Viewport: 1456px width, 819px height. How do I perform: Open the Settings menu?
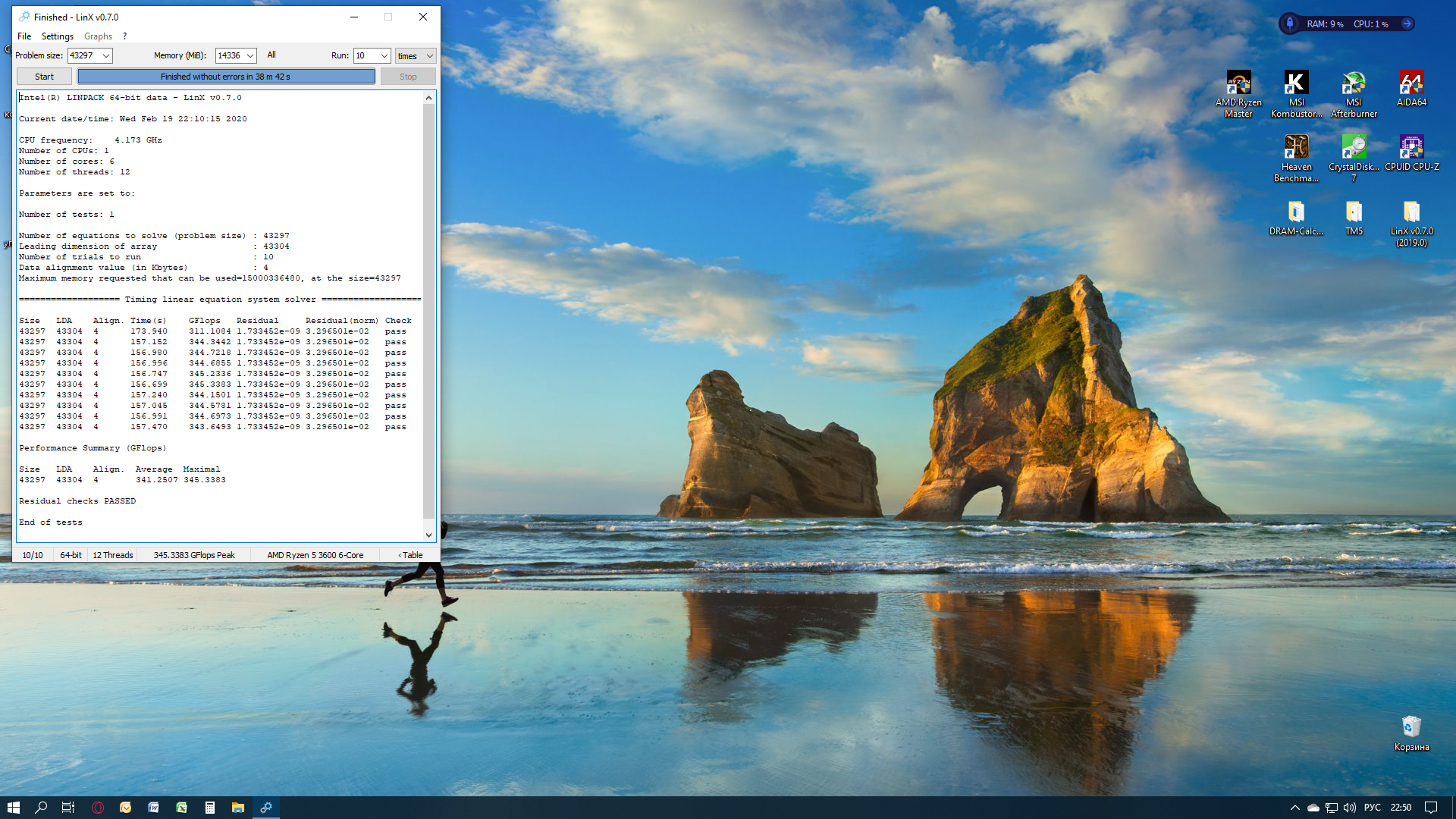click(x=57, y=36)
